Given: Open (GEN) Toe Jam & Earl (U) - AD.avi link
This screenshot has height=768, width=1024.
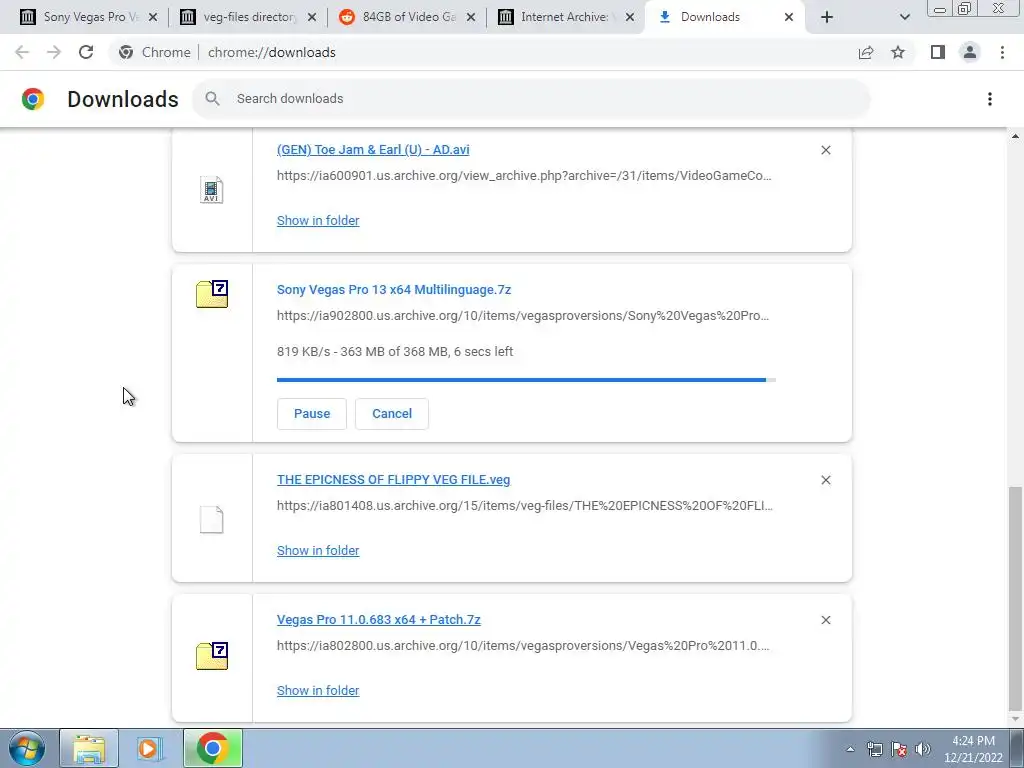Looking at the screenshot, I should 373,150.
